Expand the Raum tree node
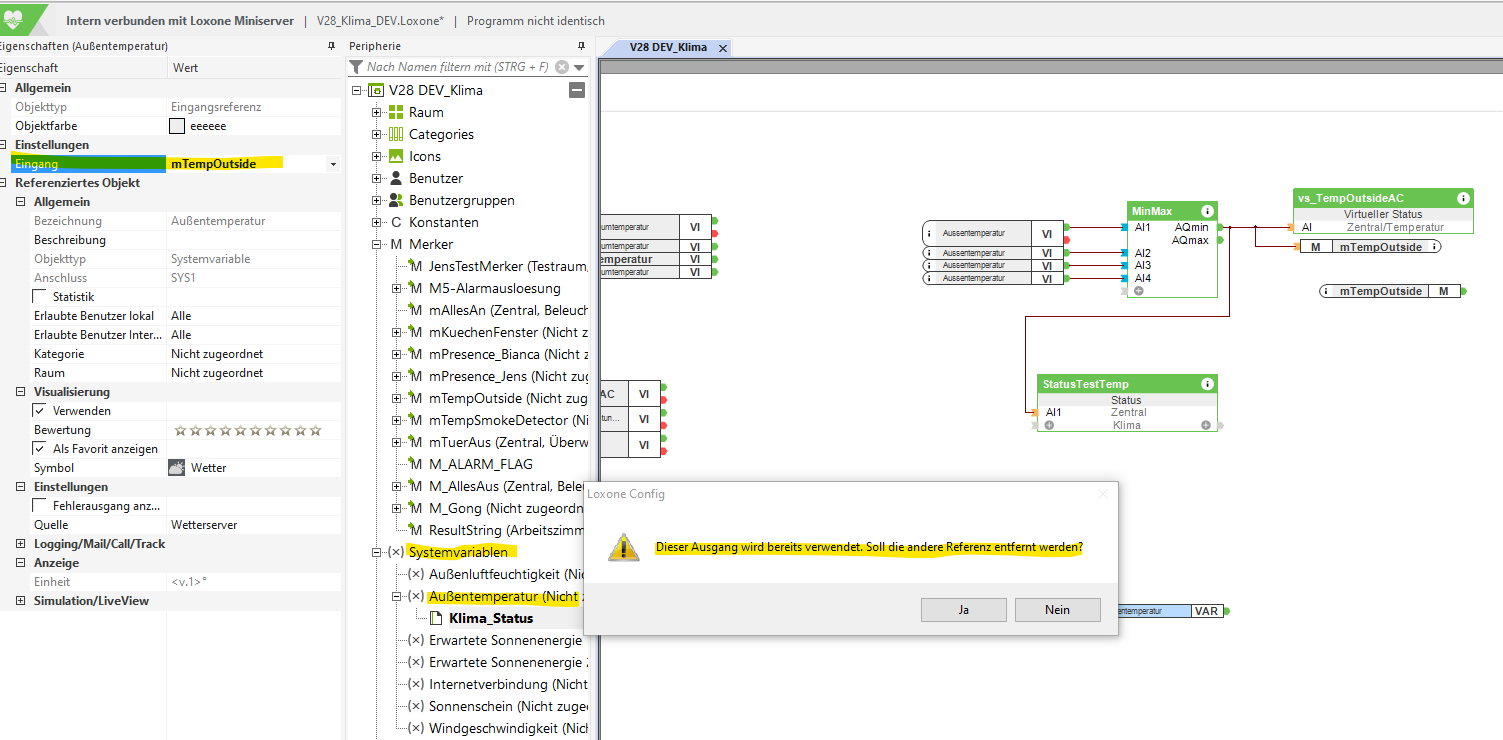 point(377,112)
